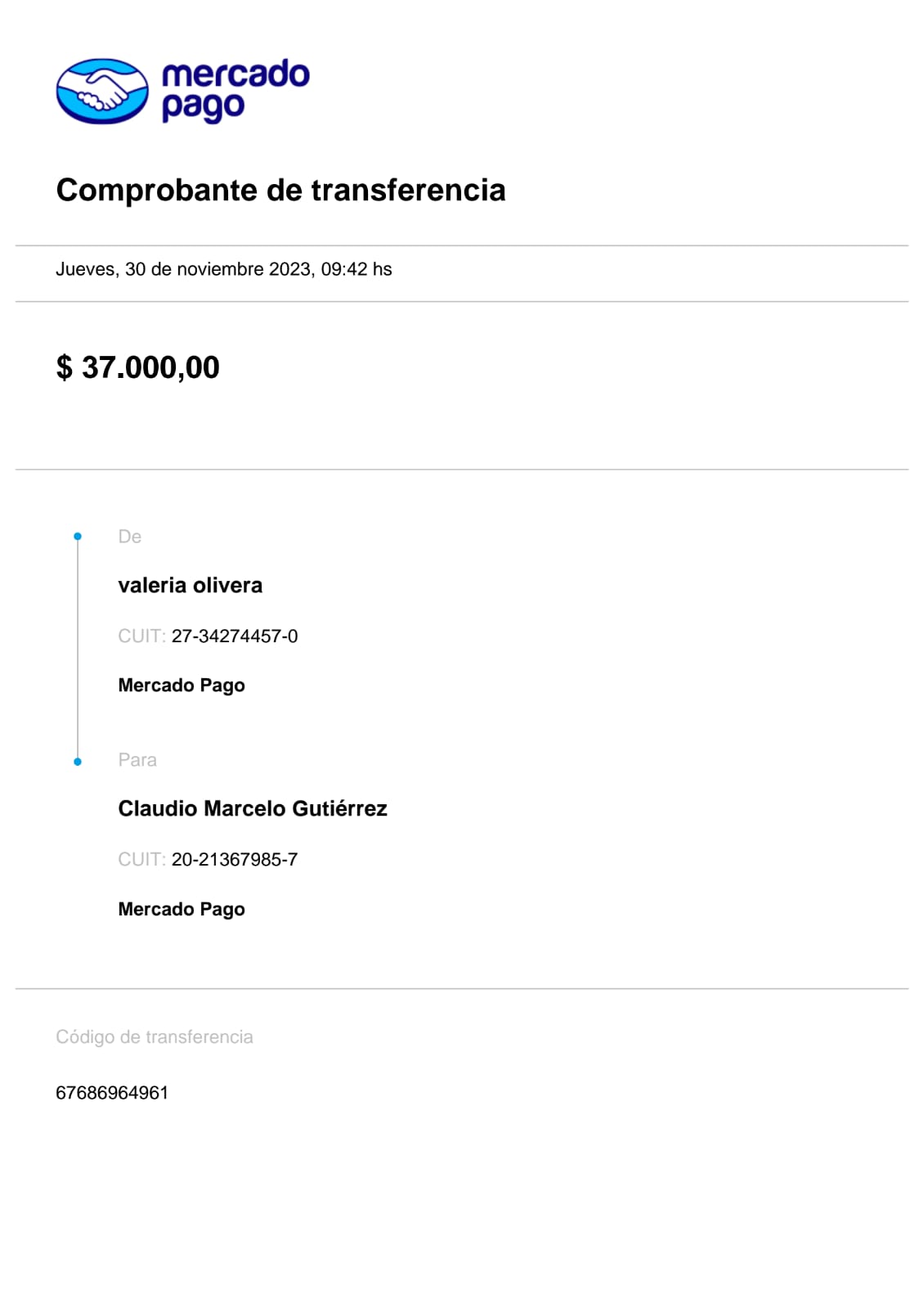Viewport: 924px width, 1309px height.
Task: Select recipient name Claudio Marcelo Gutiérrez
Action: [253, 809]
